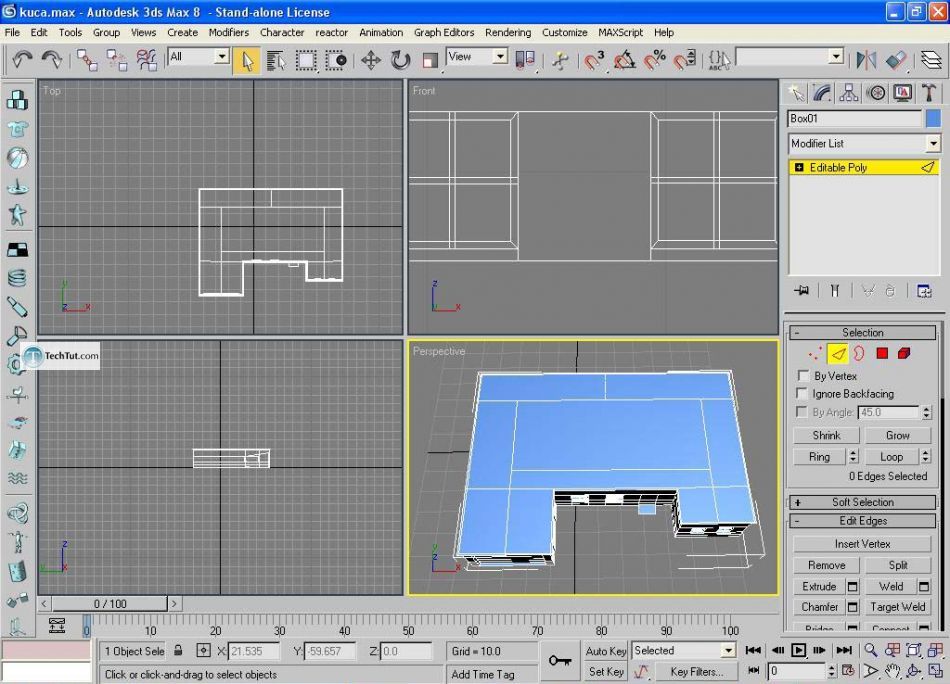
Task: Toggle the selection lock padlock
Action: pyautogui.click(x=178, y=650)
